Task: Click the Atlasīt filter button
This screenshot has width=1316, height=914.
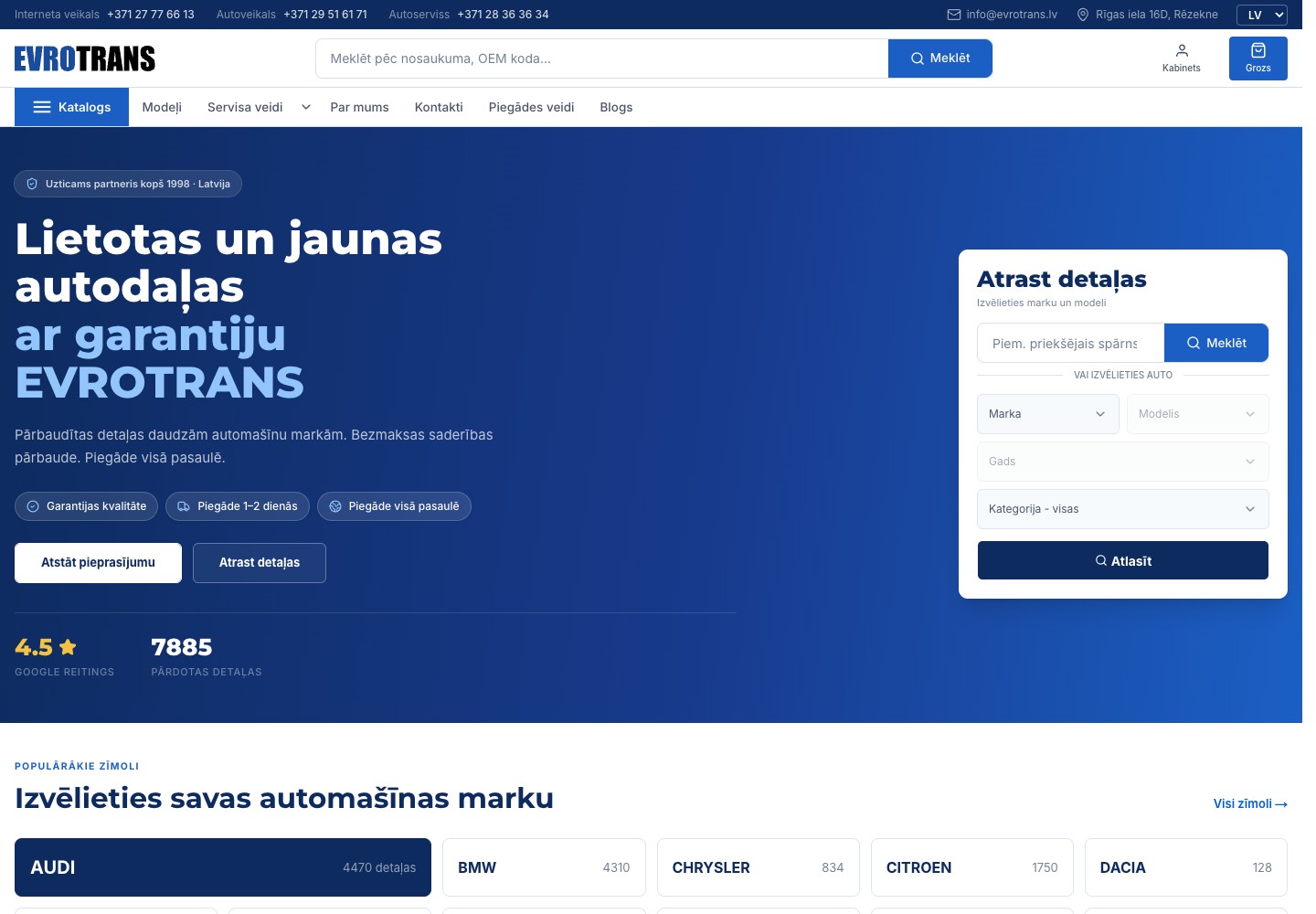Action: pos(1123,560)
